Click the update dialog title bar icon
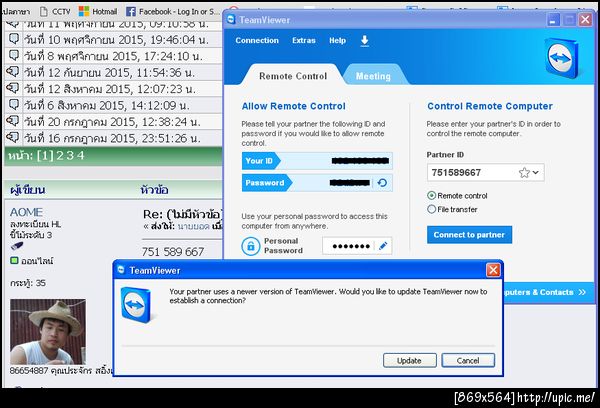Screen dimensions: 600x408 coord(121,270)
